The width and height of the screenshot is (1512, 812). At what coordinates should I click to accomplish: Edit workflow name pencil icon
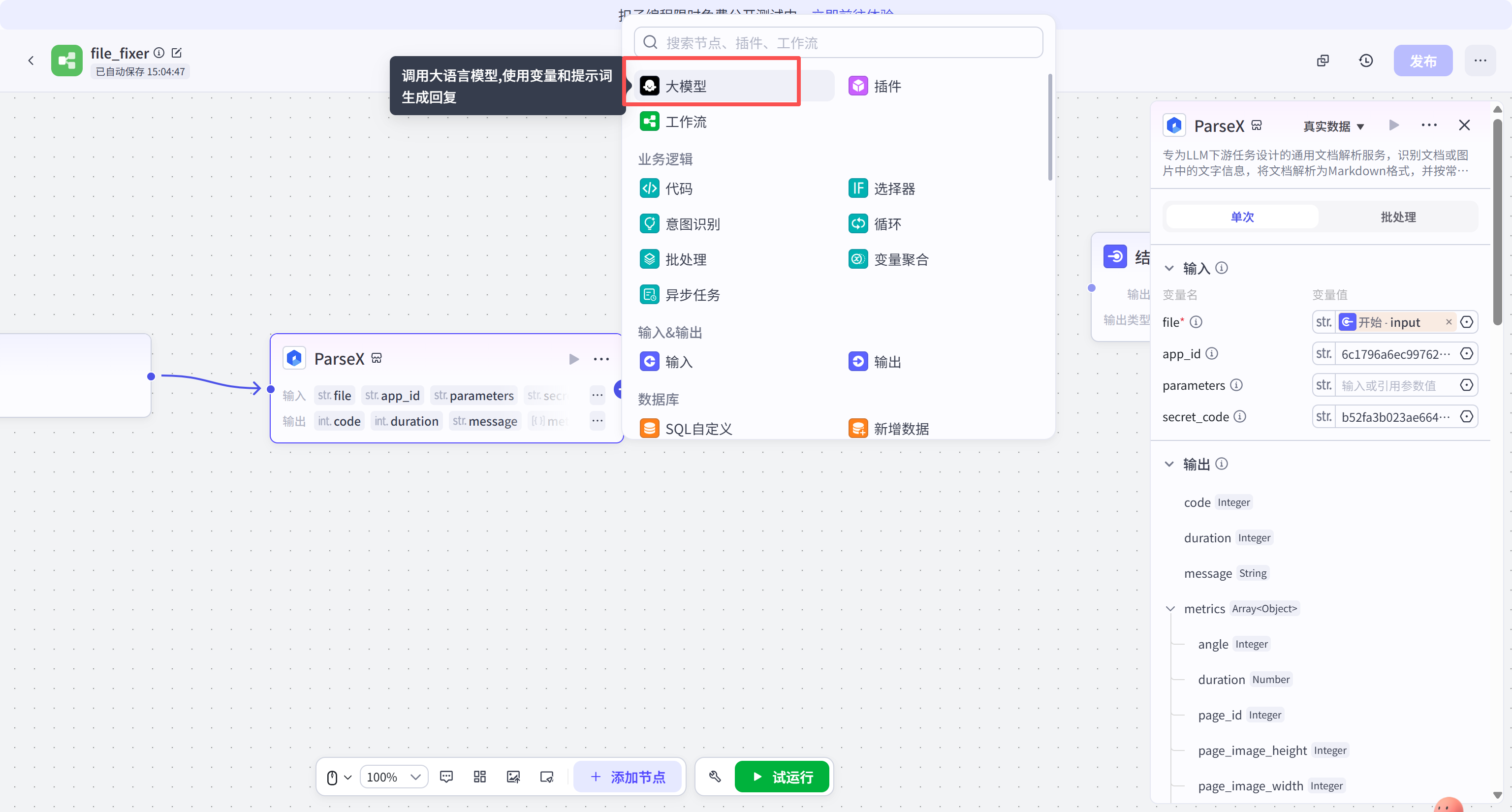[177, 53]
